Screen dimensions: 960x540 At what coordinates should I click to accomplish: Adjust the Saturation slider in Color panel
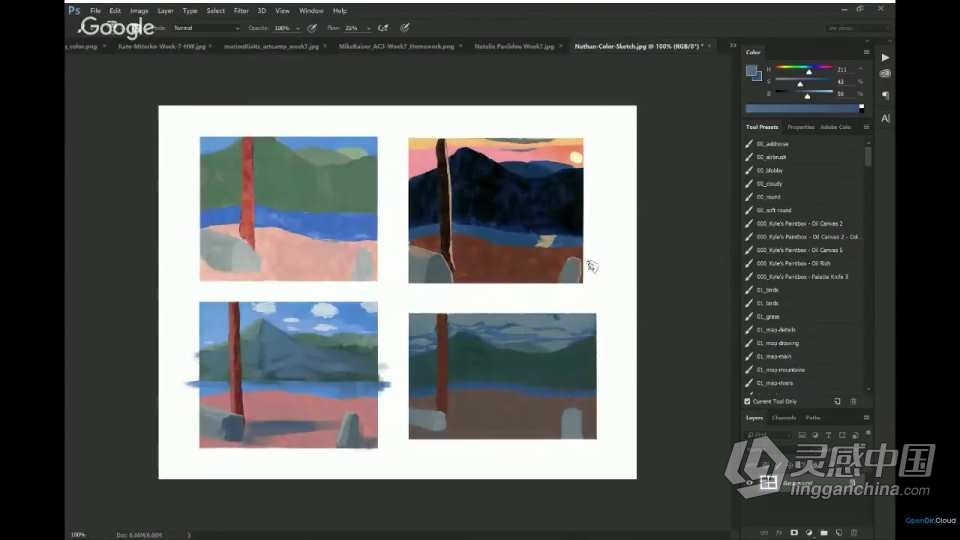(x=804, y=81)
